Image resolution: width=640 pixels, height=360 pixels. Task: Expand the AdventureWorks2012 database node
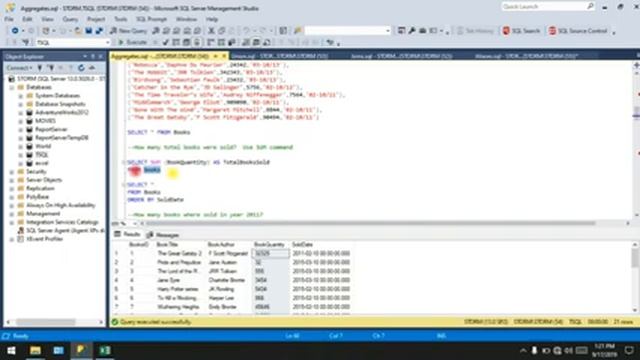[x=21, y=112]
